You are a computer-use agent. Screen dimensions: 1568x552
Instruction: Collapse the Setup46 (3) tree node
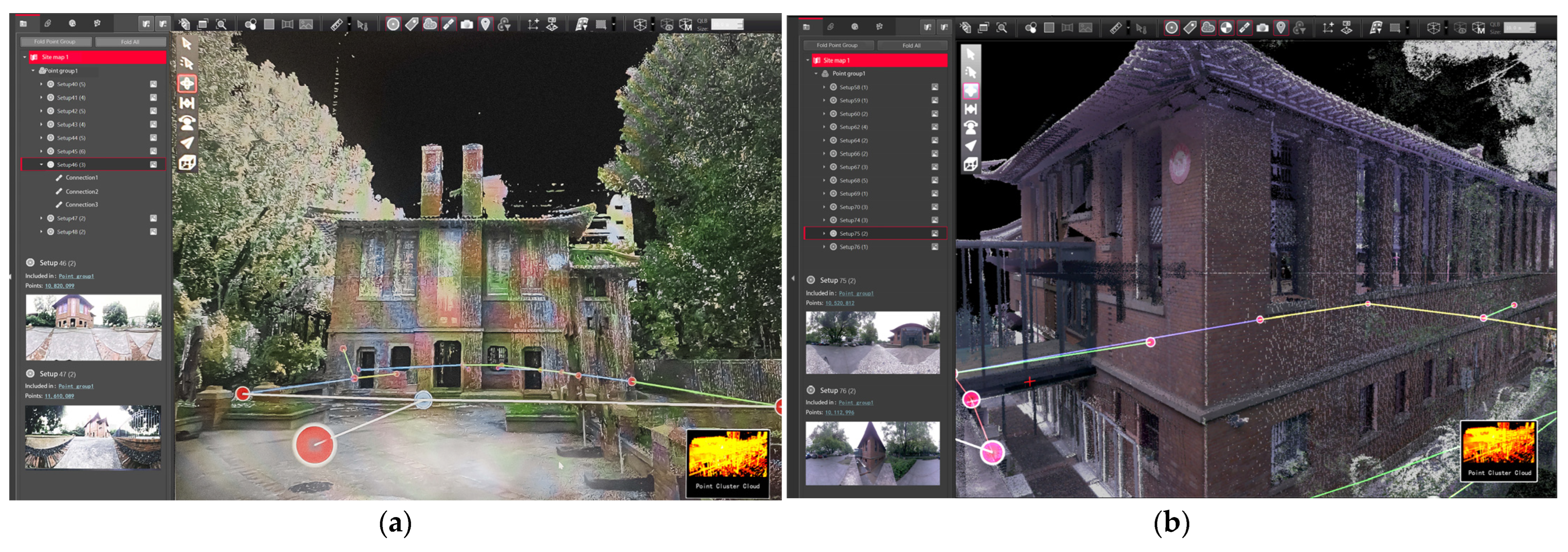click(x=42, y=164)
